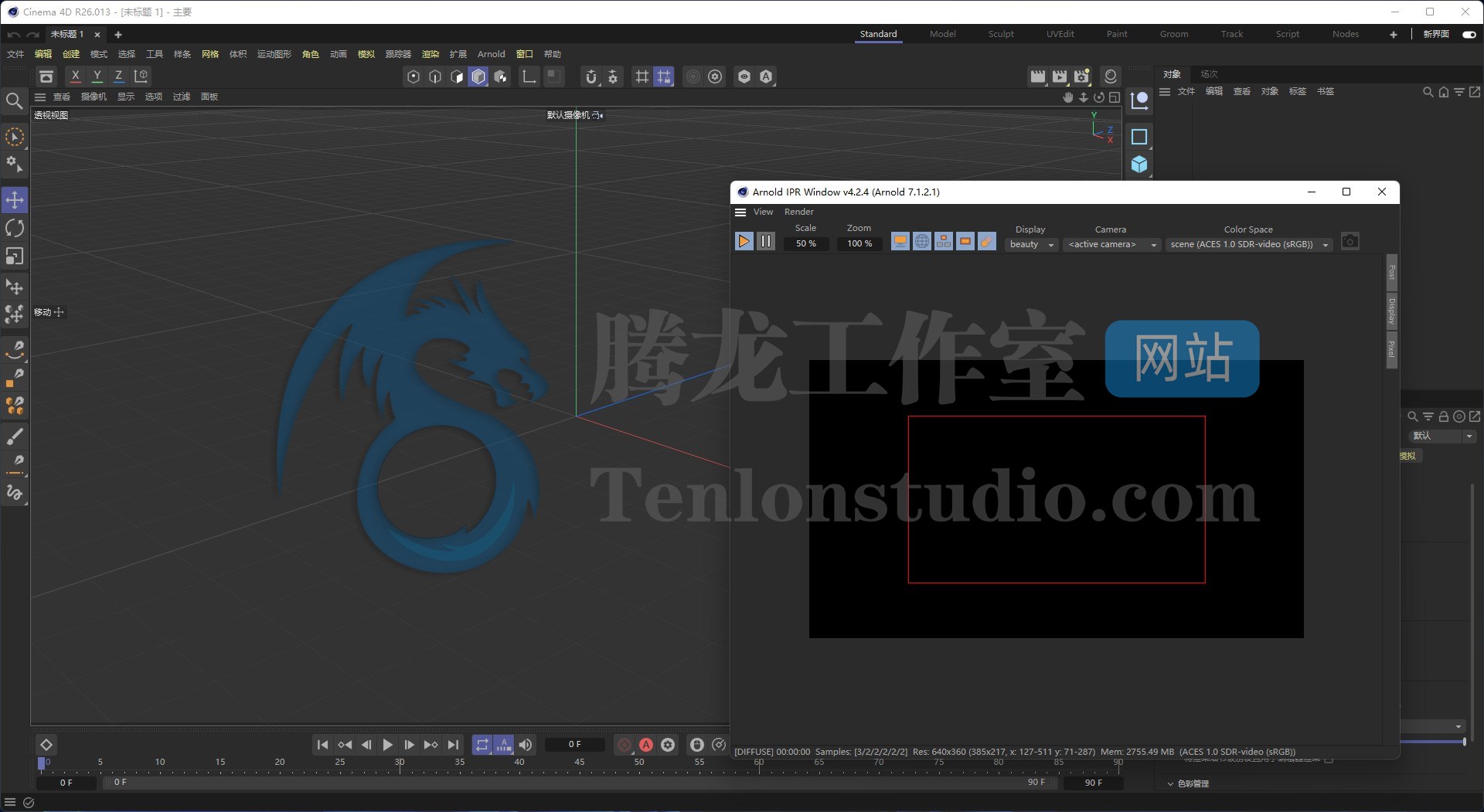Switch to the 对象 tab
Image resolution: width=1484 pixels, height=812 pixels.
(x=1172, y=74)
